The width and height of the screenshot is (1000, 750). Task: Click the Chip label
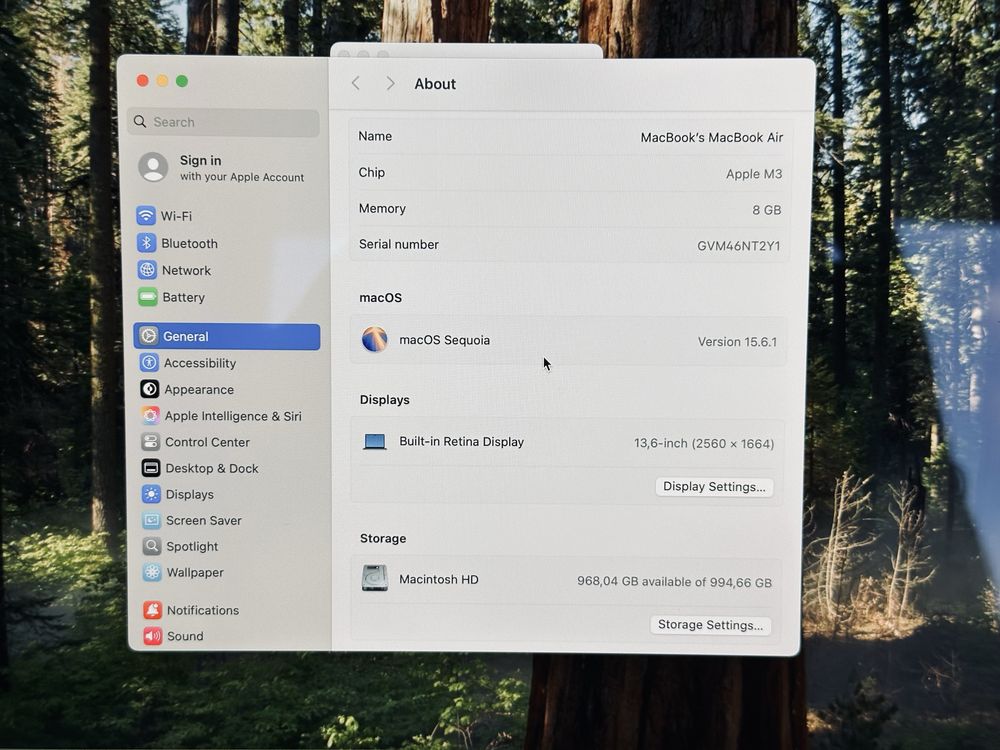371,172
